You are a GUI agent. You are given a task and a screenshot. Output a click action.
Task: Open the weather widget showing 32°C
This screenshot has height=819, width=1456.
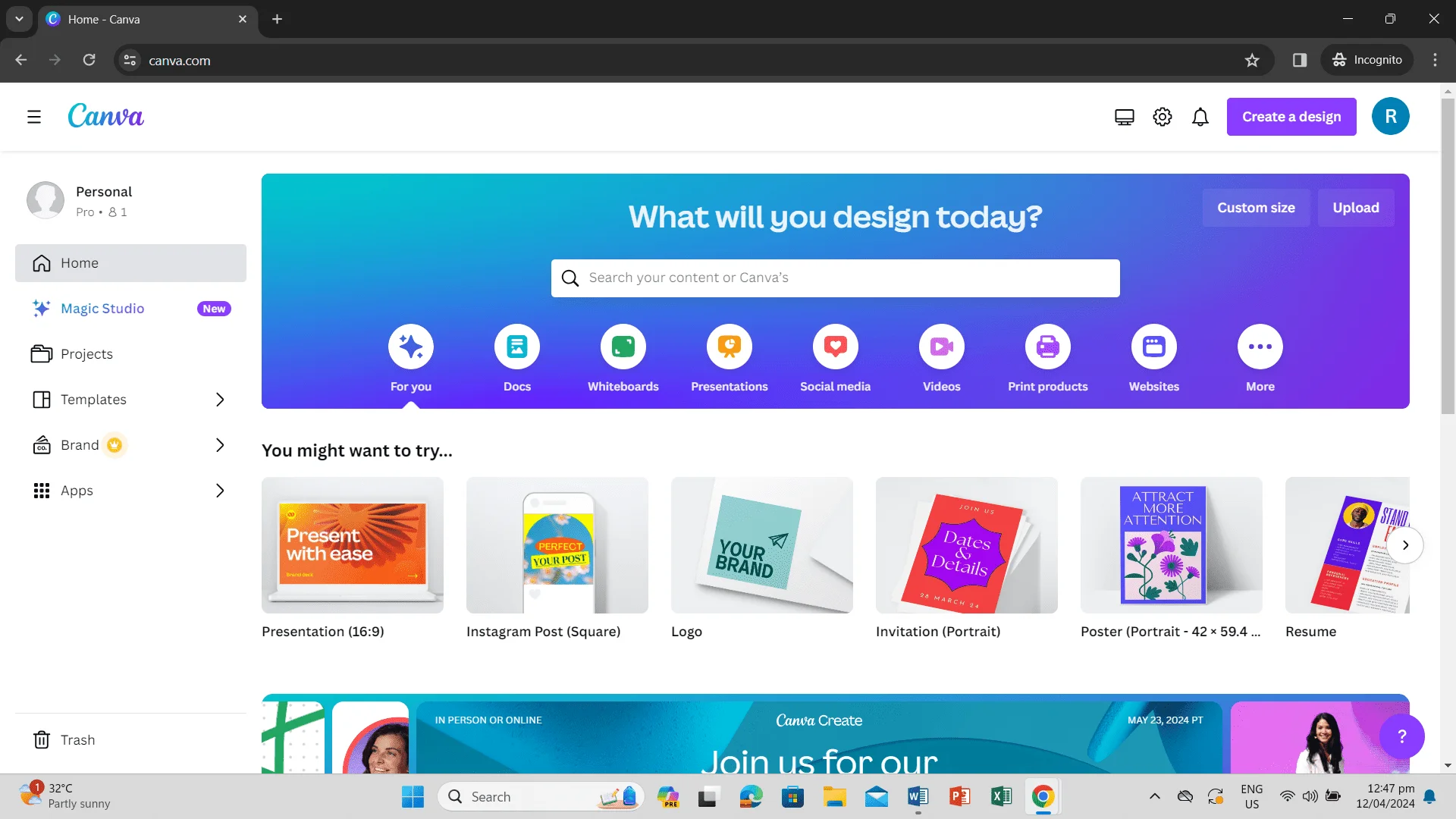[x=67, y=796]
